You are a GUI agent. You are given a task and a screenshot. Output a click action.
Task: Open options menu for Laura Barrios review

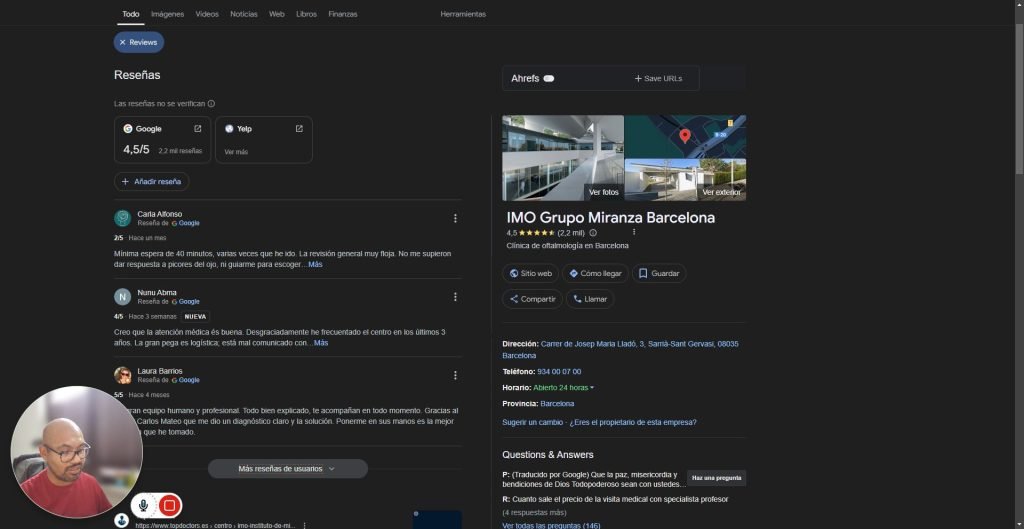[455, 375]
